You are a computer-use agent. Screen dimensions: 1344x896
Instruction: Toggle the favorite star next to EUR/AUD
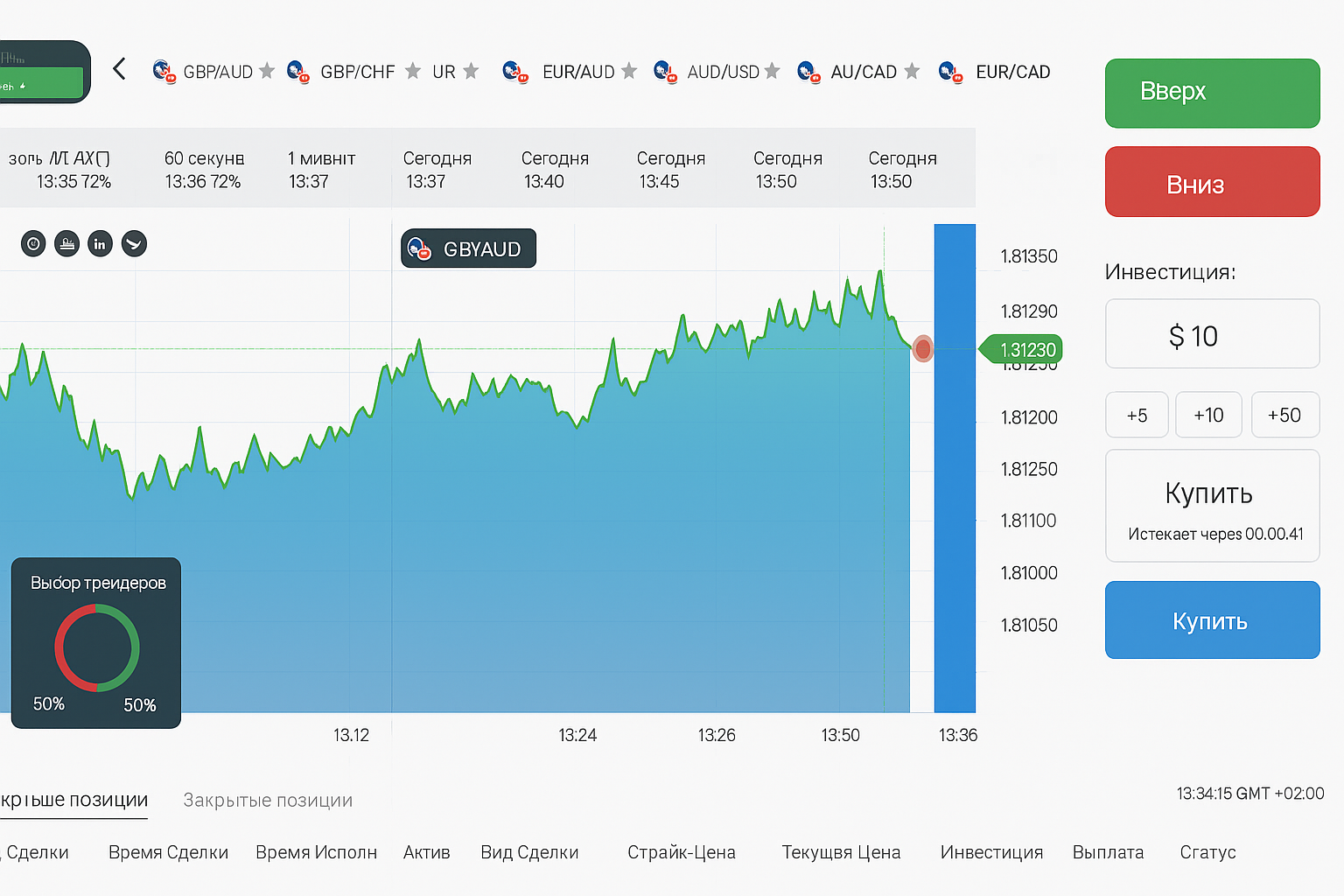pos(628,71)
